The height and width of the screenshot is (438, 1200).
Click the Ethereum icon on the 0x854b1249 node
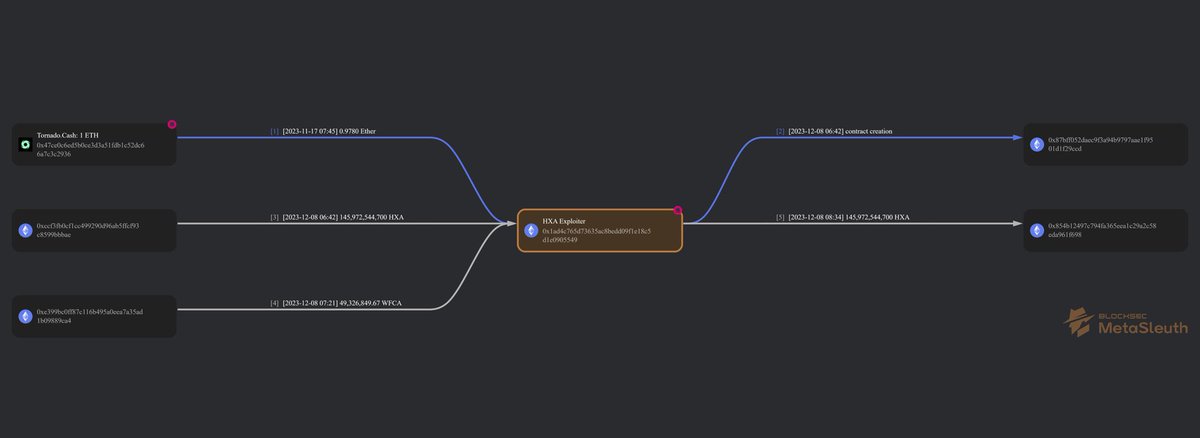[x=1037, y=230]
